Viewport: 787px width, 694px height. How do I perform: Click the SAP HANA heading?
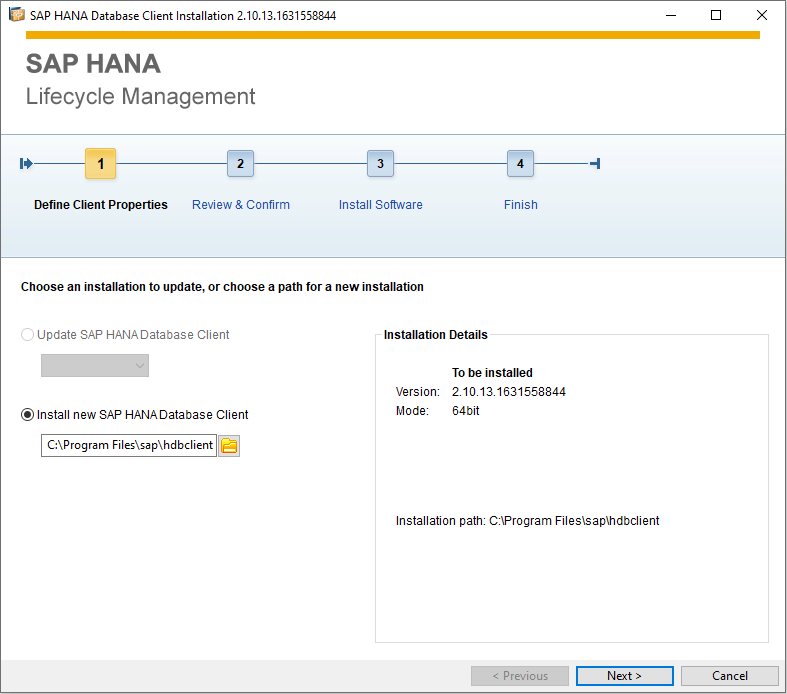93,64
